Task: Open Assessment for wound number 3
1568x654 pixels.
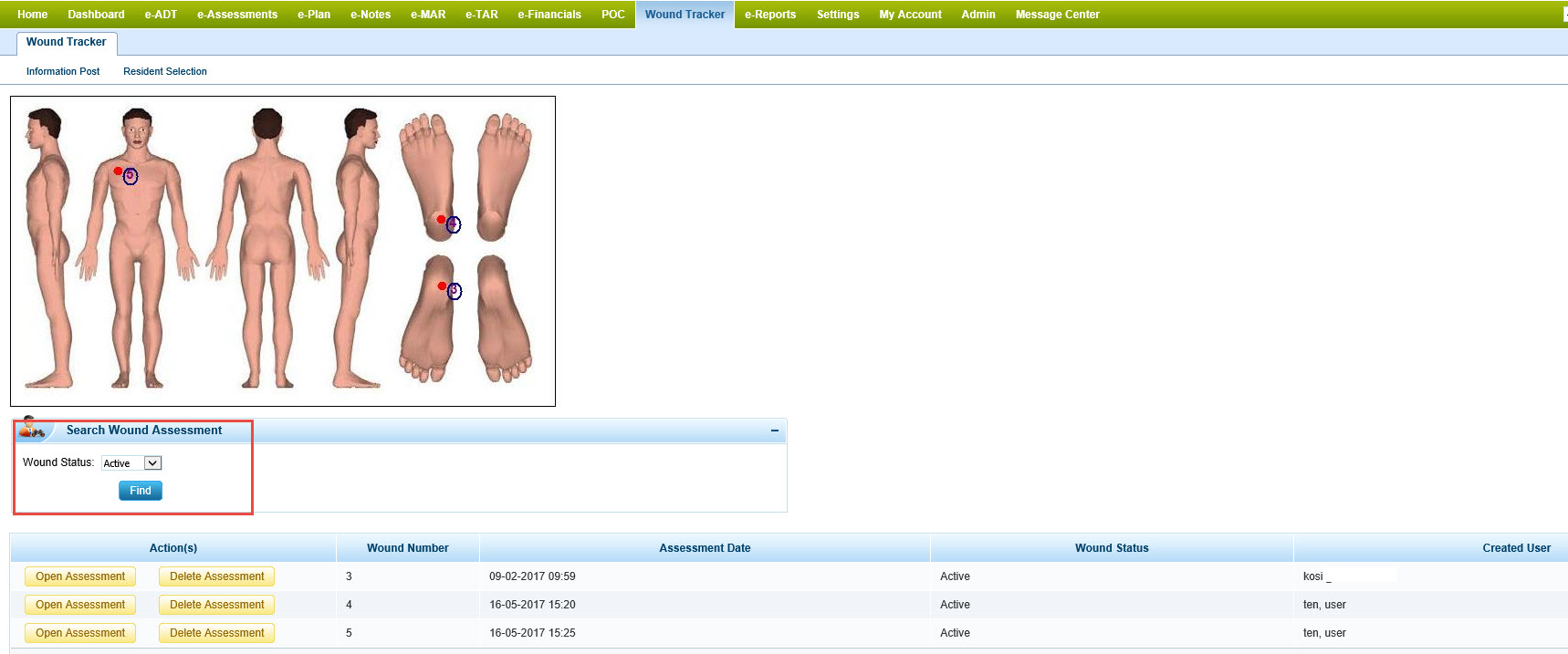Action: pyautogui.click(x=80, y=576)
